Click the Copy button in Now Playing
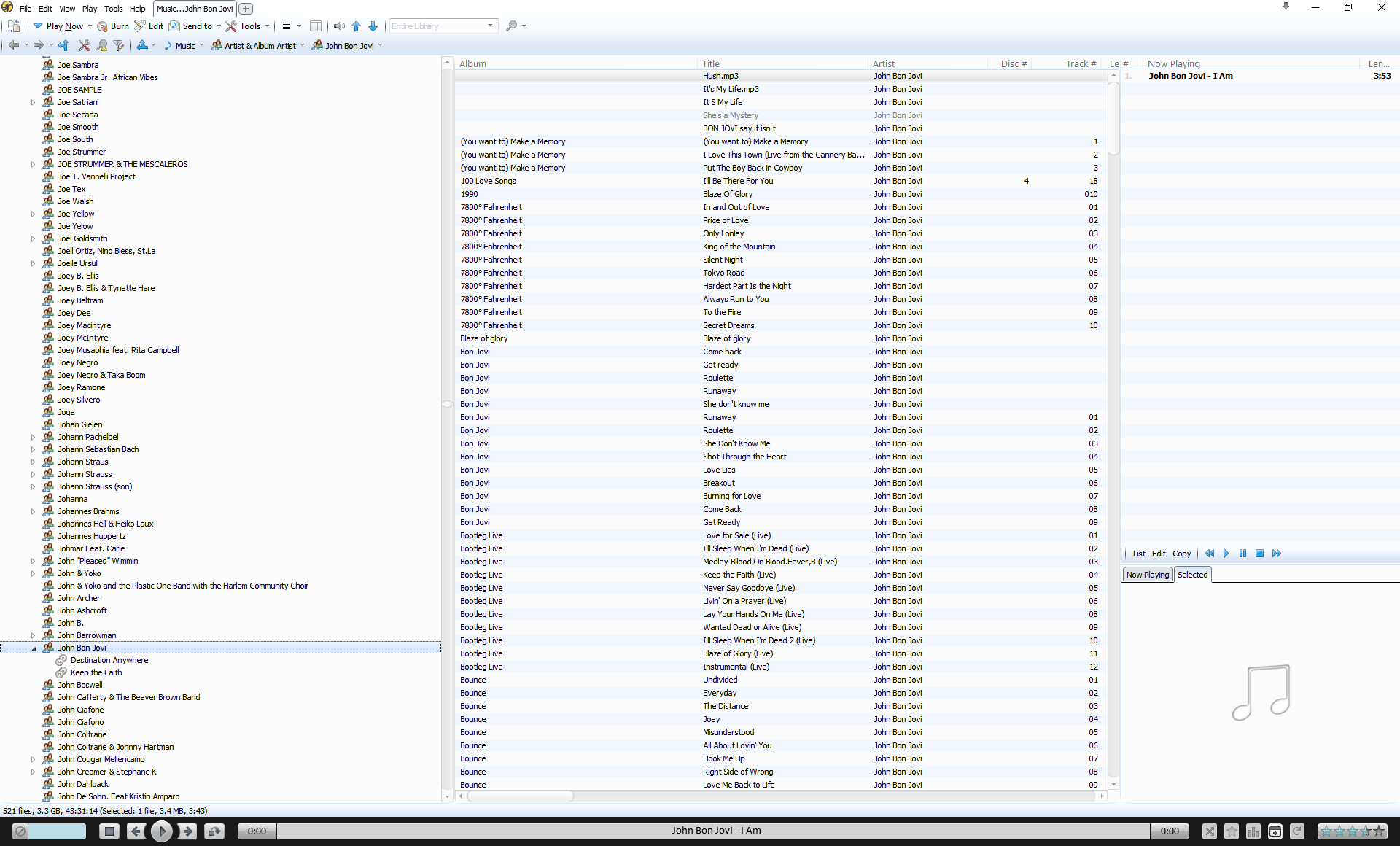Viewport: 1400px width, 846px height. (1181, 554)
